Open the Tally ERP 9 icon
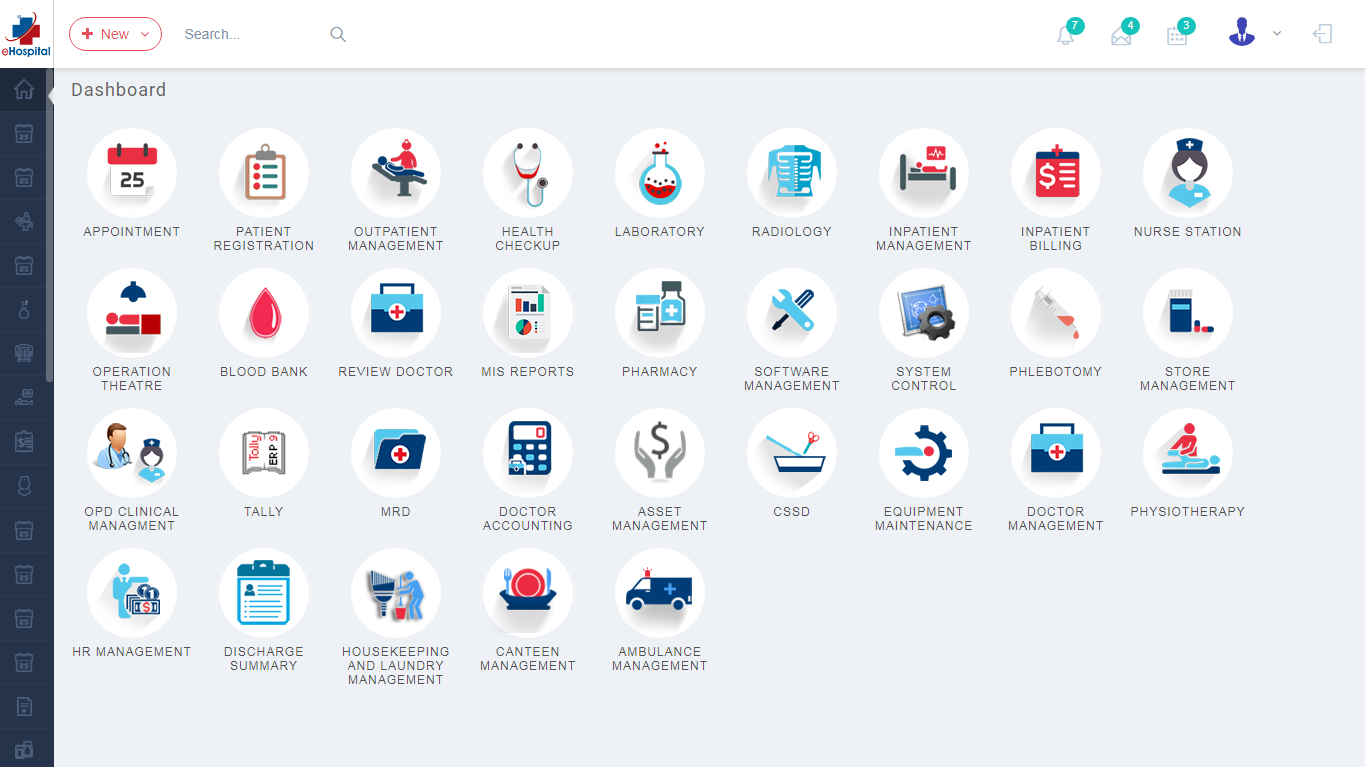1365x767 pixels. [x=264, y=453]
